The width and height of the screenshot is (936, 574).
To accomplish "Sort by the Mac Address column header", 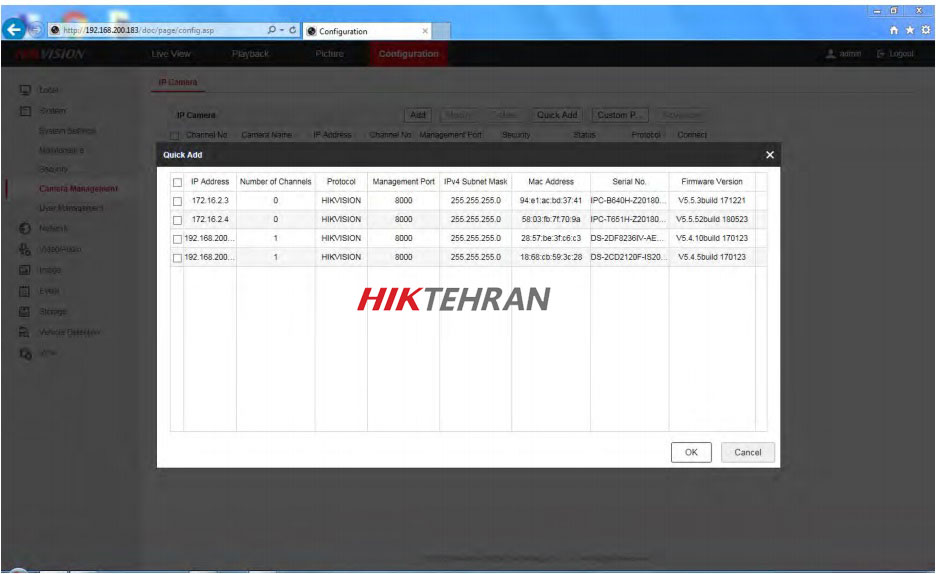I will click(550, 181).
